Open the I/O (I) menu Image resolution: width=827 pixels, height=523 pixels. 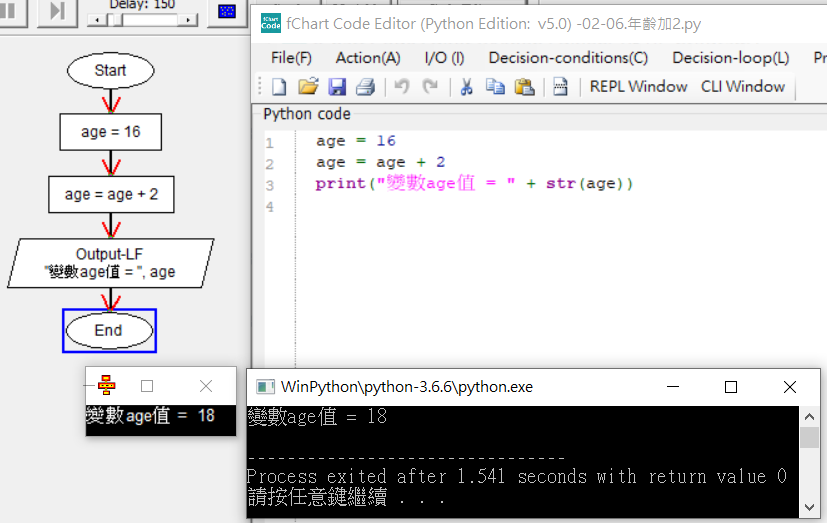pos(444,57)
